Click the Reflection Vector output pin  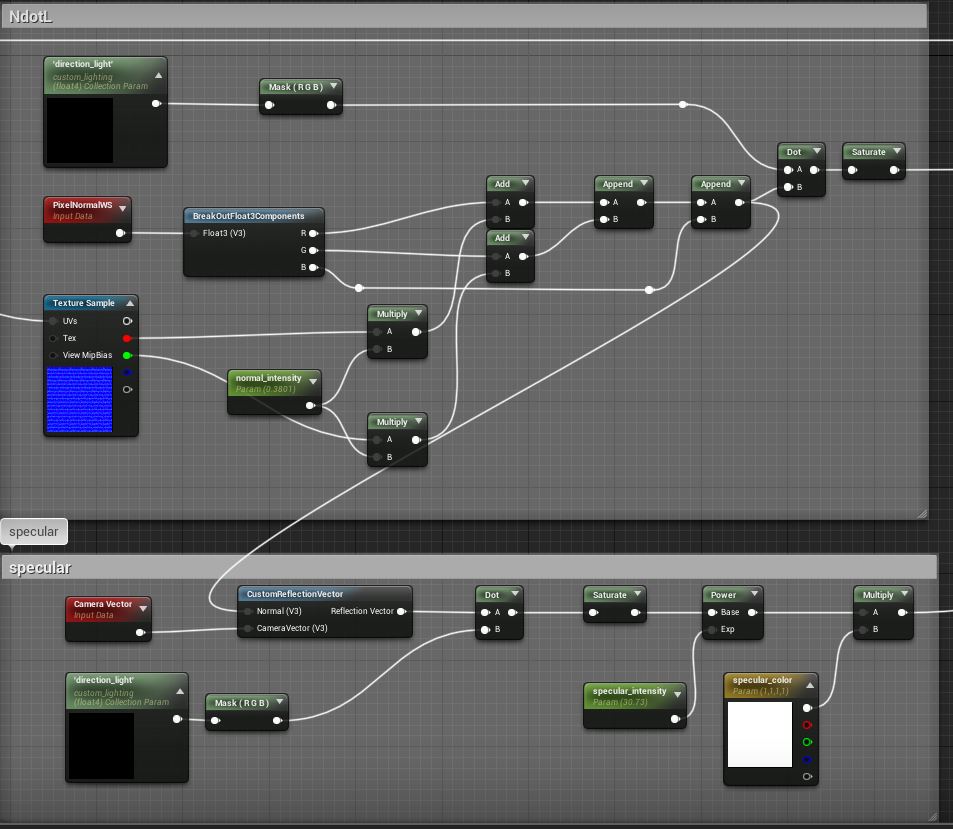tap(401, 611)
